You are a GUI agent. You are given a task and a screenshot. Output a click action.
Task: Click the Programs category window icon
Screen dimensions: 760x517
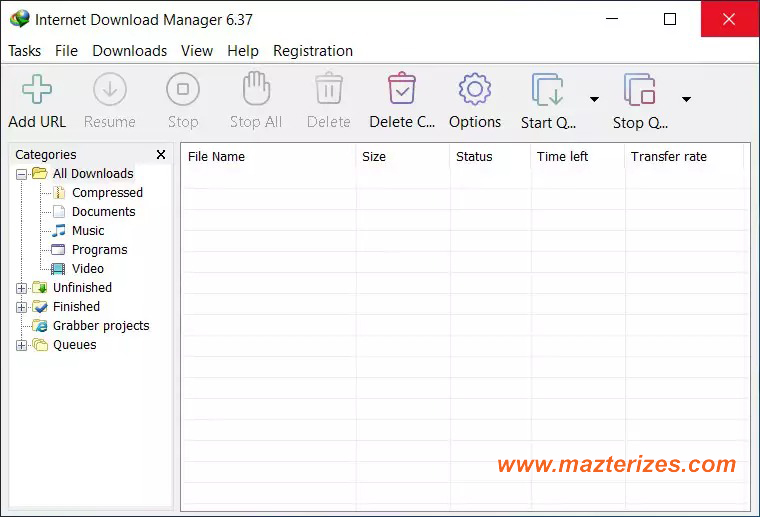pyautogui.click(x=58, y=250)
